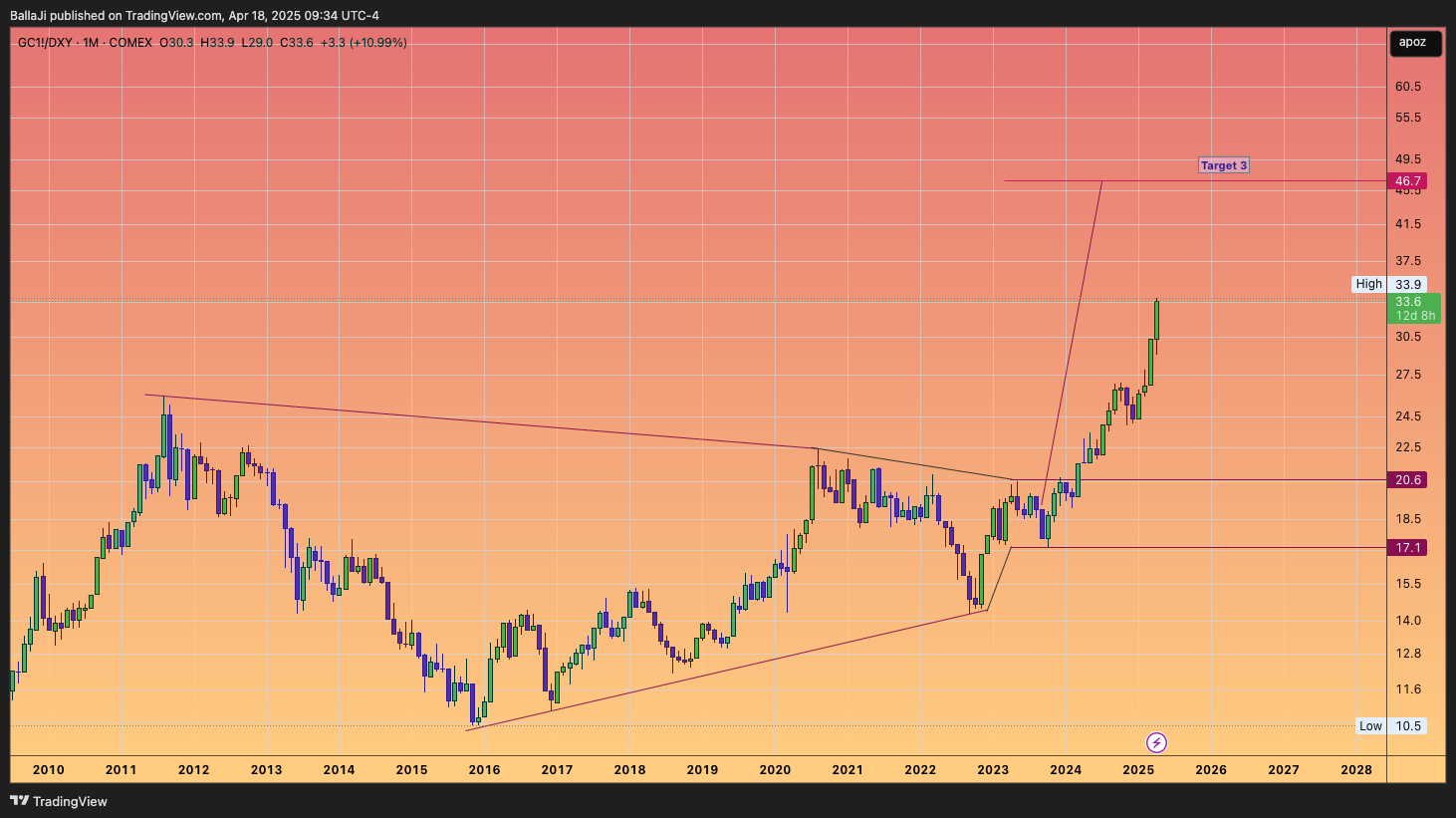
Task: Click 2025 on the time axis
Action: (1138, 770)
